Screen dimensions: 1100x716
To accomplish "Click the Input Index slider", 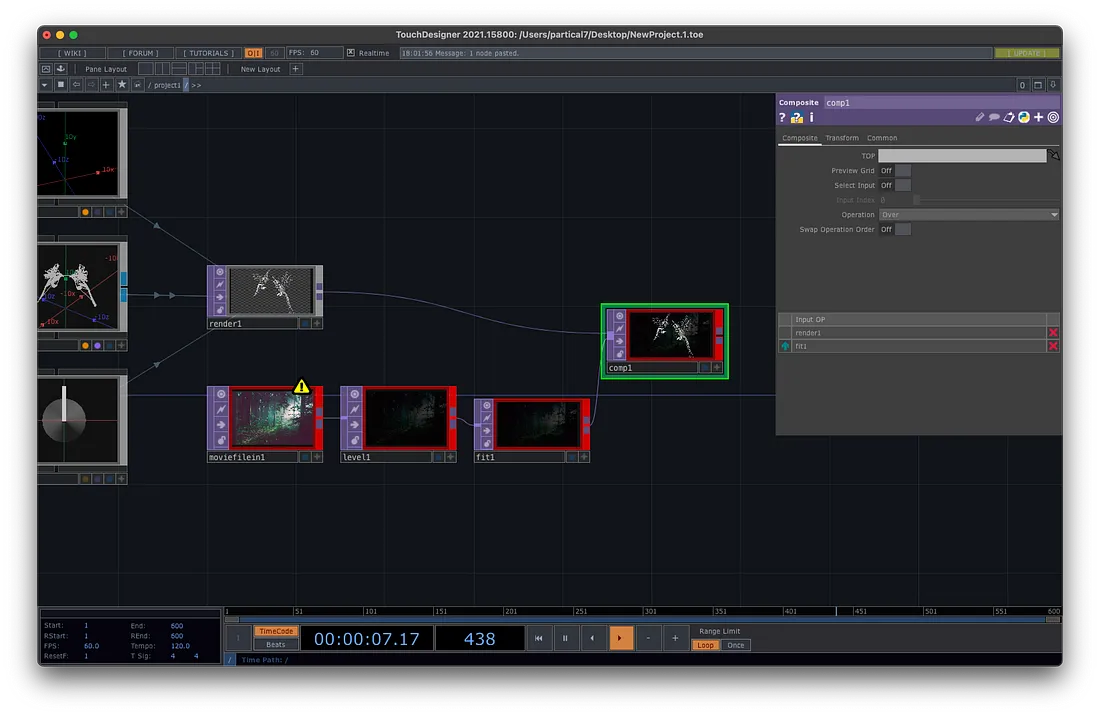I will (985, 200).
